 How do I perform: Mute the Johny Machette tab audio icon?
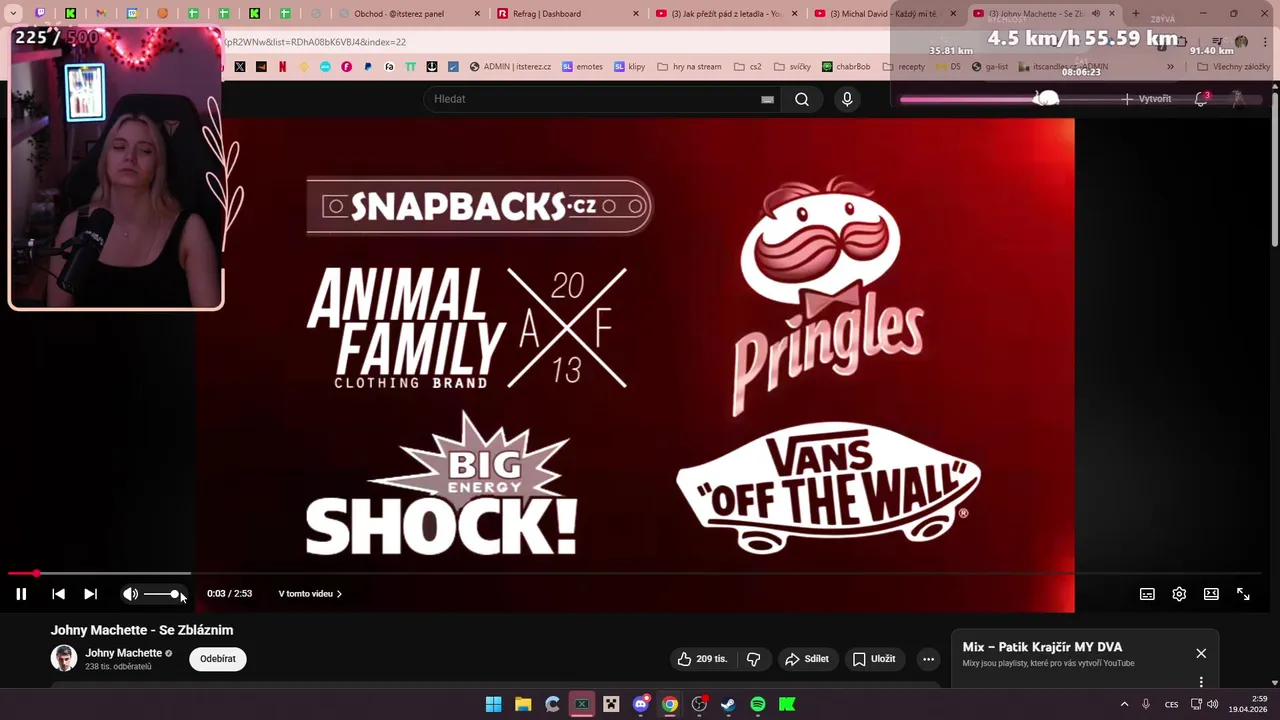point(1095,14)
